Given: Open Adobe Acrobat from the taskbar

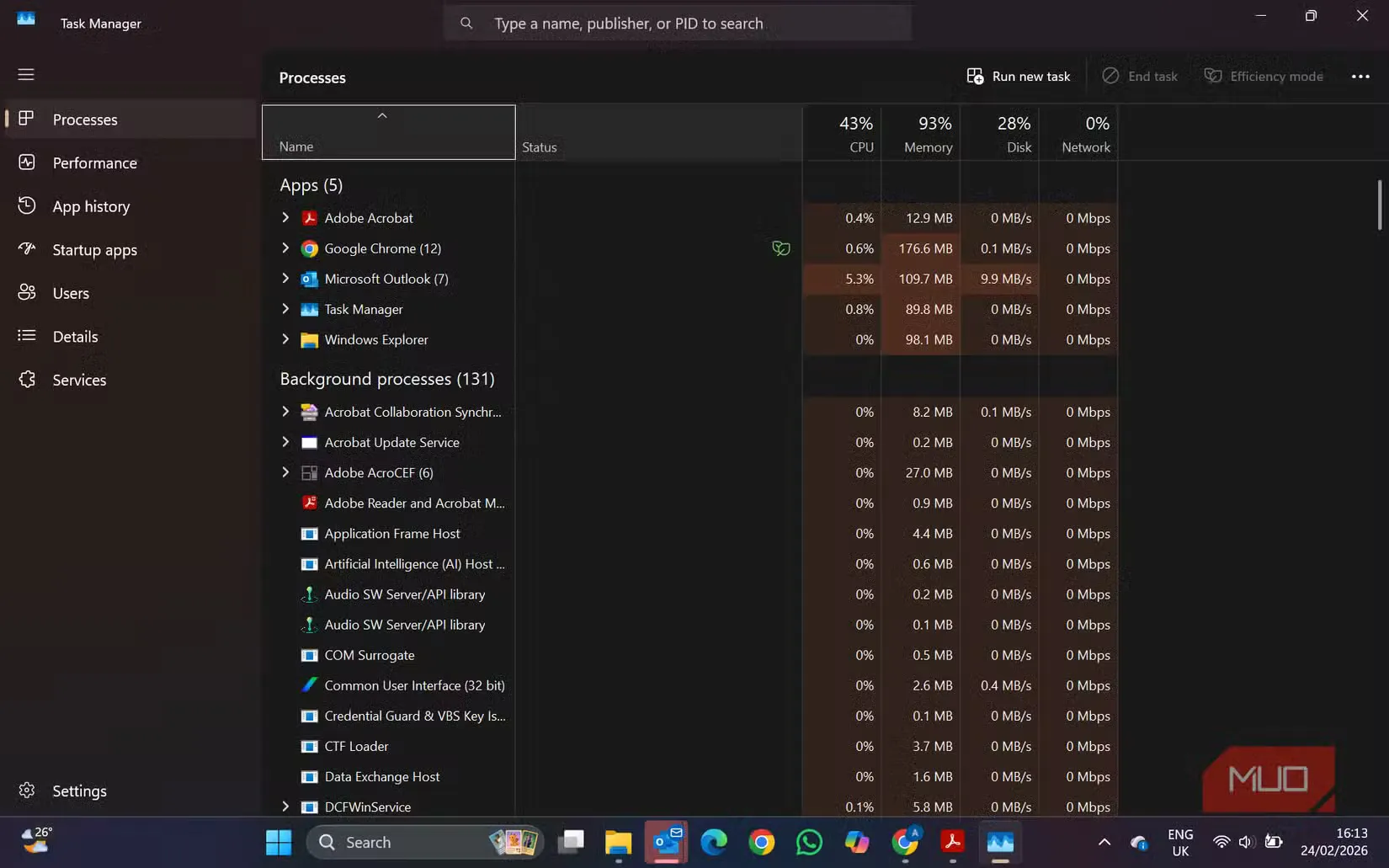Looking at the screenshot, I should pyautogui.click(x=952, y=842).
